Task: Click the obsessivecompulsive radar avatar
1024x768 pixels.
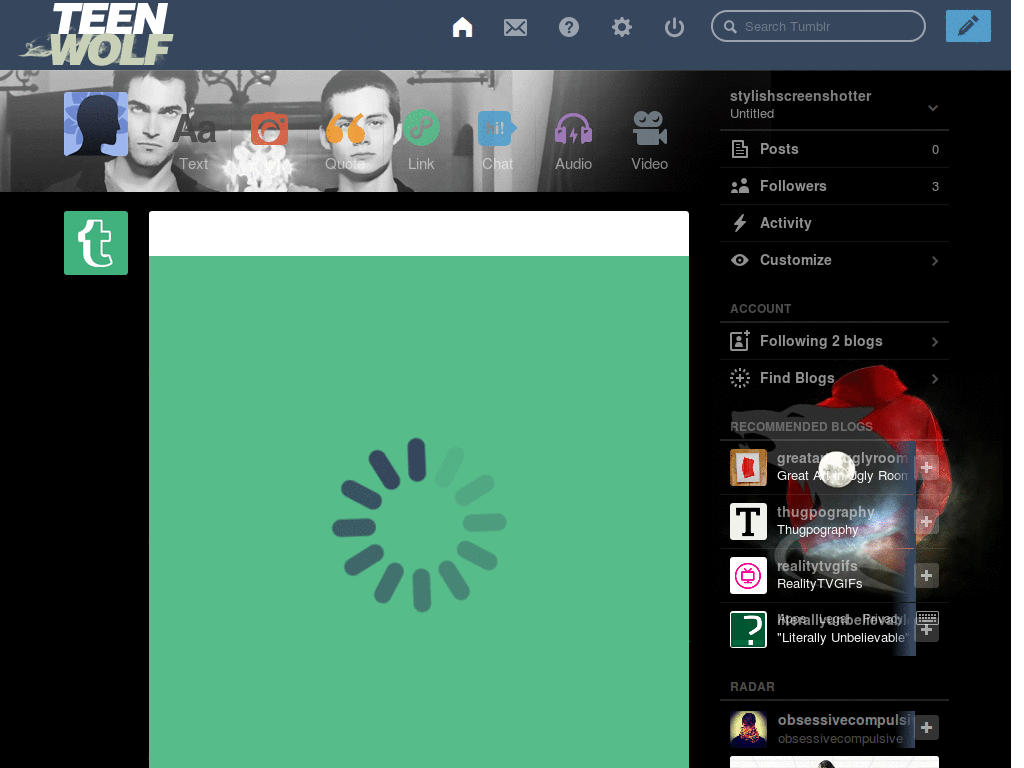Action: pos(748,729)
